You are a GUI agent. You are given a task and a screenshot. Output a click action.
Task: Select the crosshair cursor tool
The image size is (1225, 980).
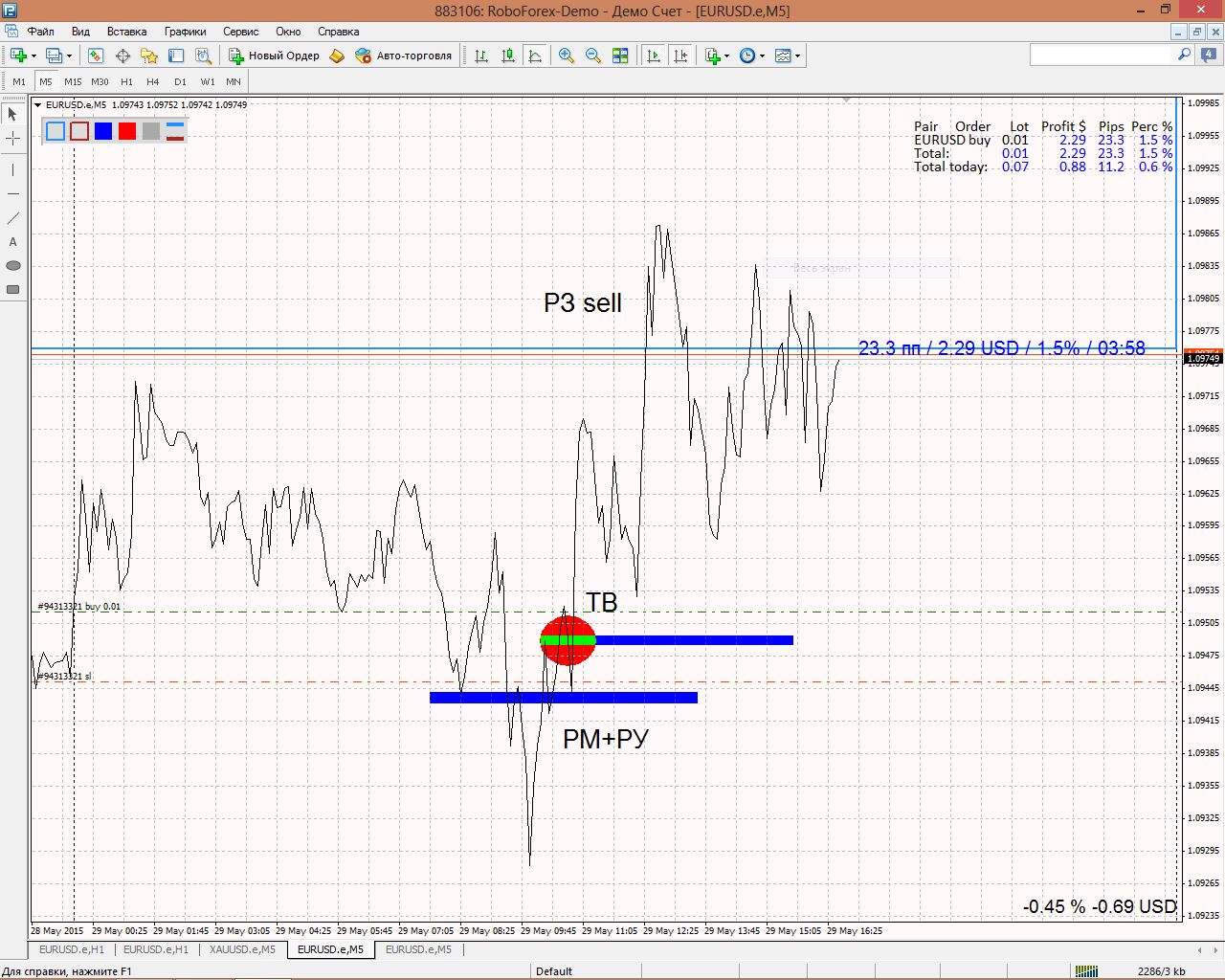[13, 139]
